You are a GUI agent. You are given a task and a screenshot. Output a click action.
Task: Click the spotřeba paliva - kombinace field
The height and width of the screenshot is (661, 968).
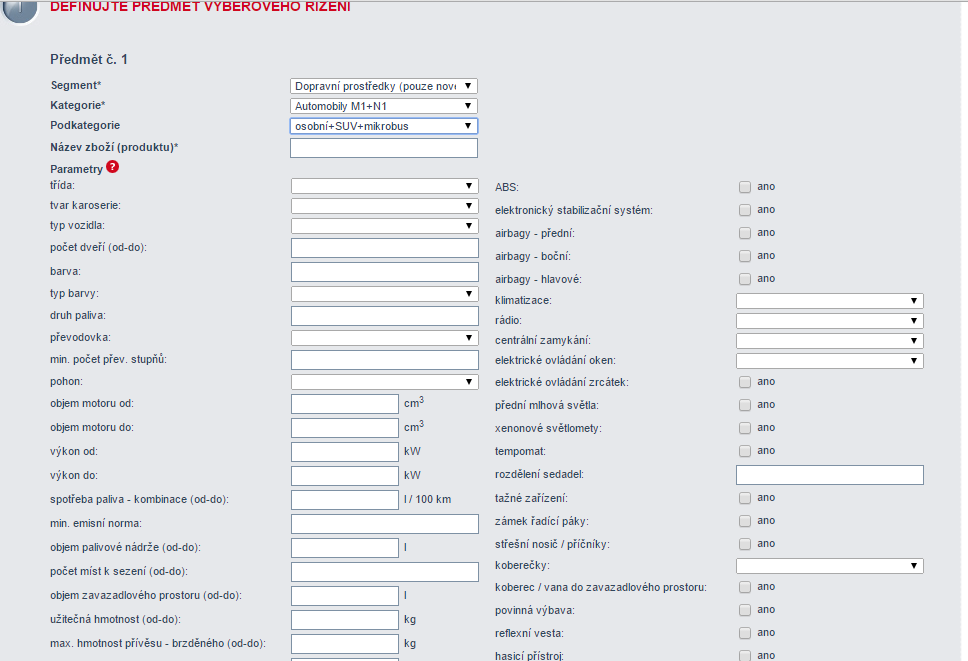point(344,500)
